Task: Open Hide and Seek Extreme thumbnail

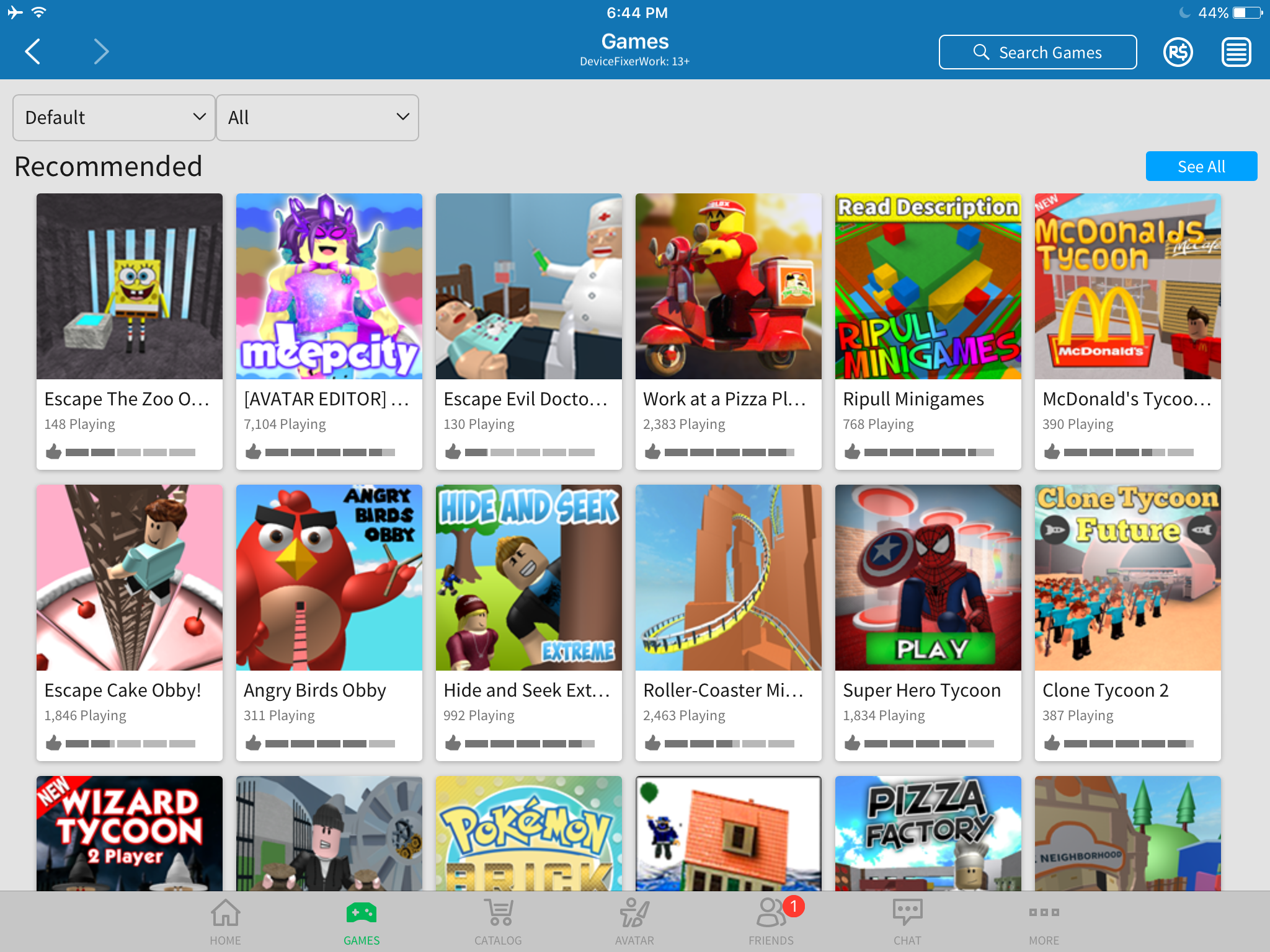Action: (529, 578)
